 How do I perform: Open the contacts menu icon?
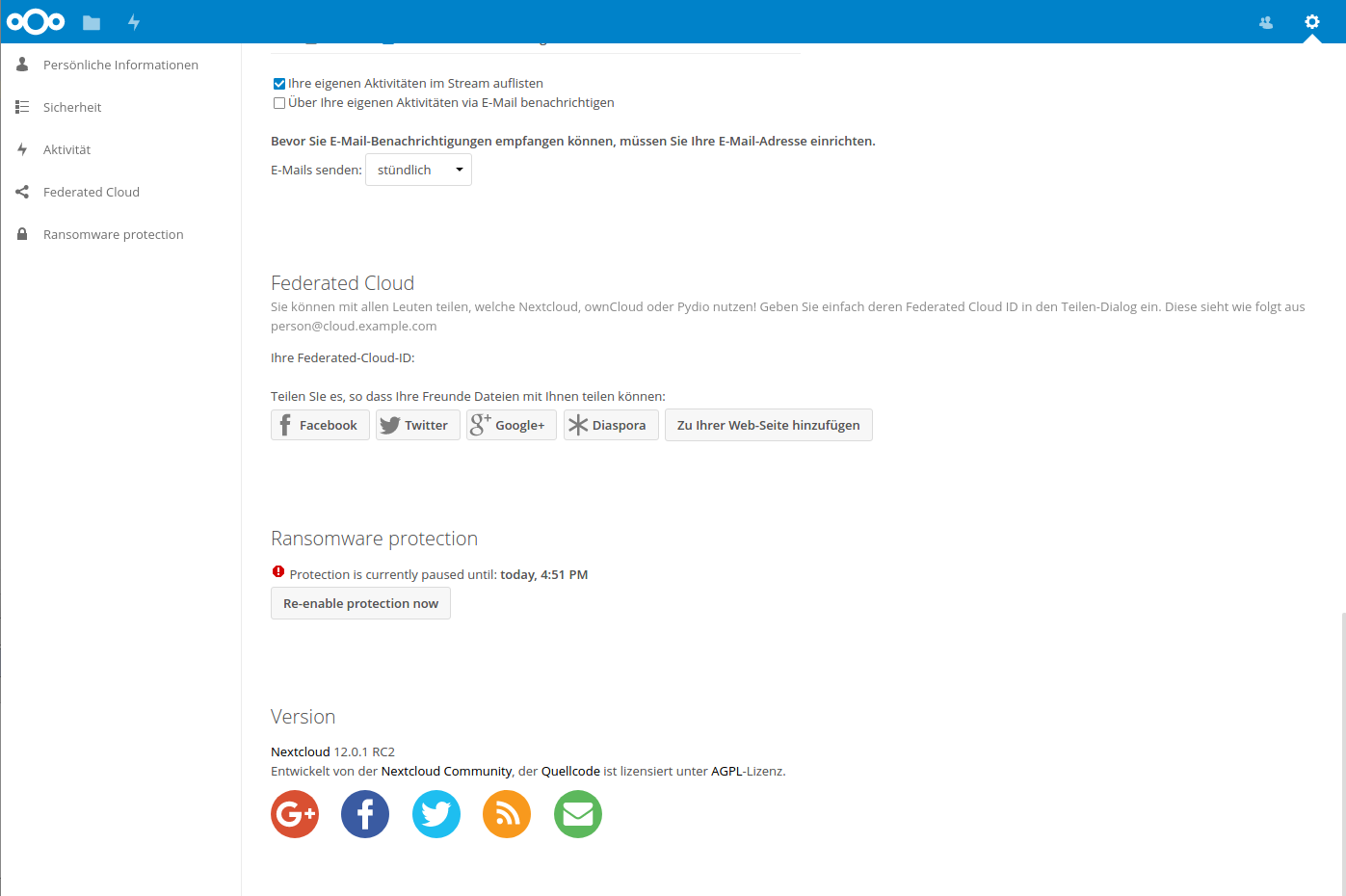1266,22
